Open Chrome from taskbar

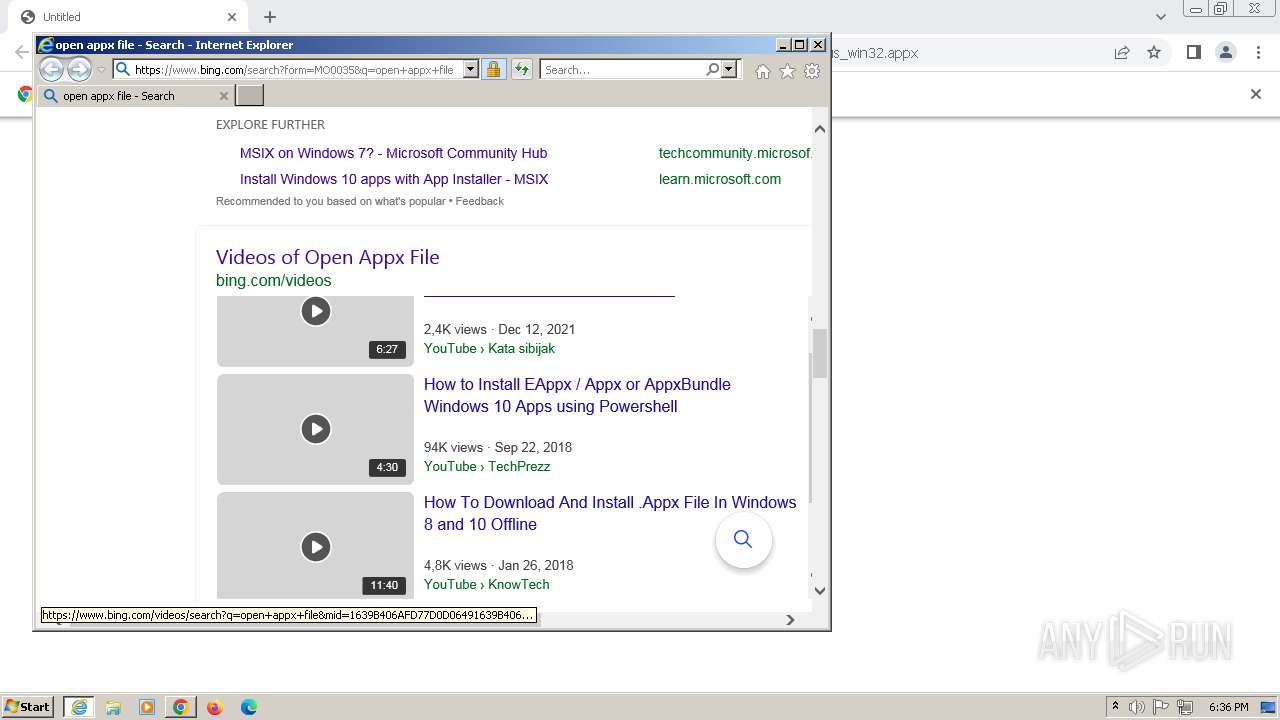tap(181, 707)
